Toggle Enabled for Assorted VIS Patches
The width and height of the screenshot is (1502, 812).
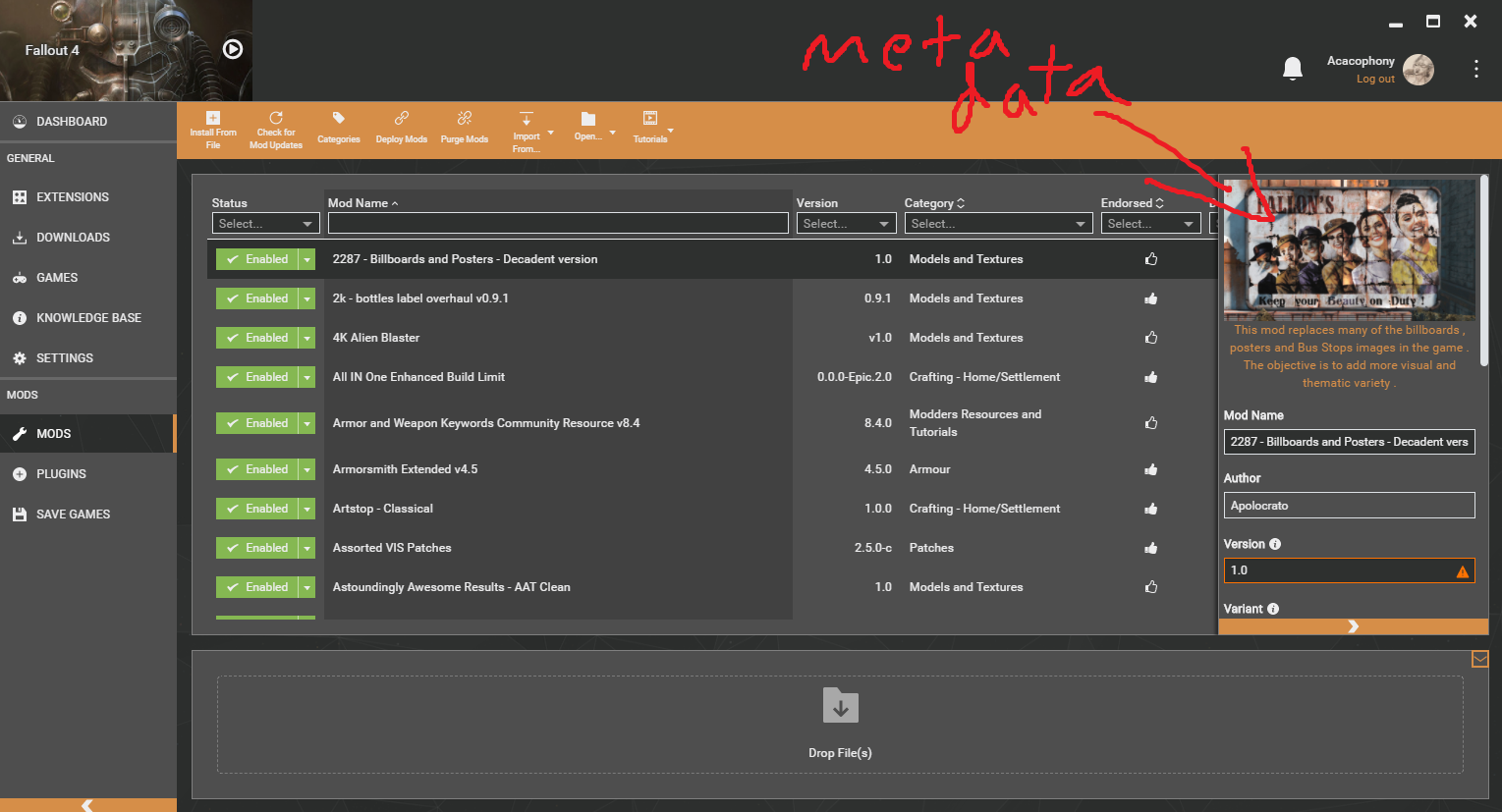pyautogui.click(x=257, y=548)
